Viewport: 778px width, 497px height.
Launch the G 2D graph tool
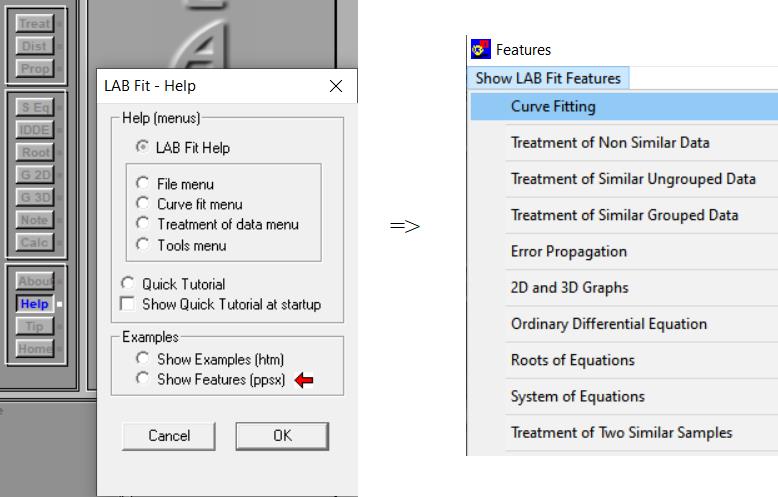coord(35,175)
